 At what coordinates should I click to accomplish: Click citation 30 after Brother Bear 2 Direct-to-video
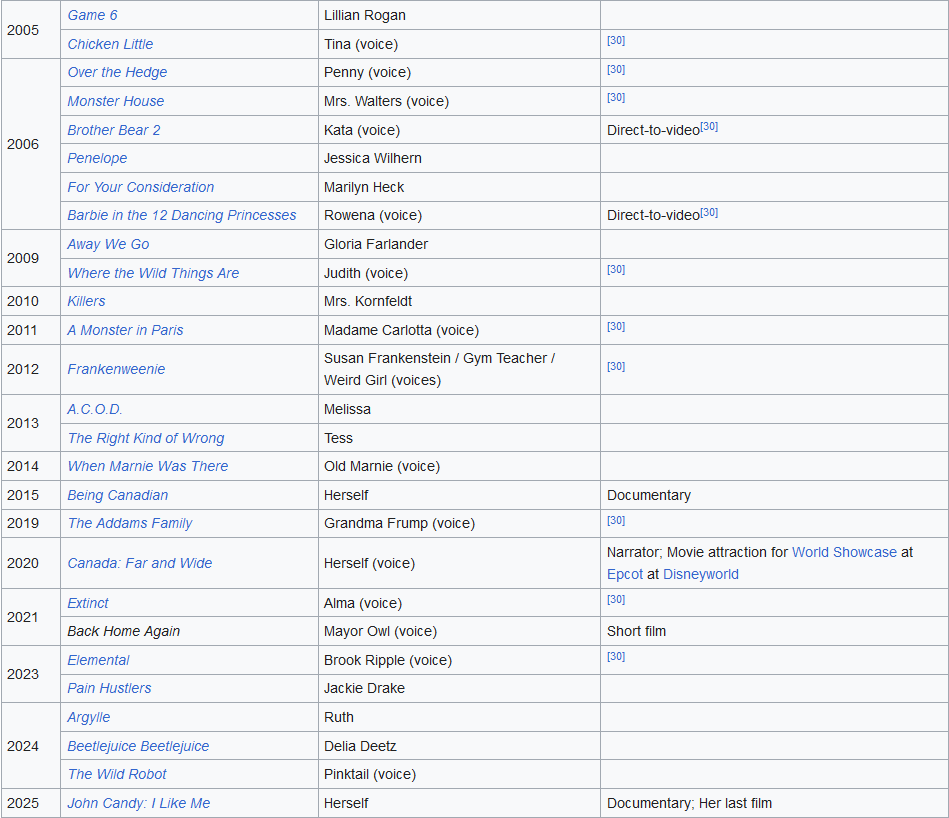point(709,126)
